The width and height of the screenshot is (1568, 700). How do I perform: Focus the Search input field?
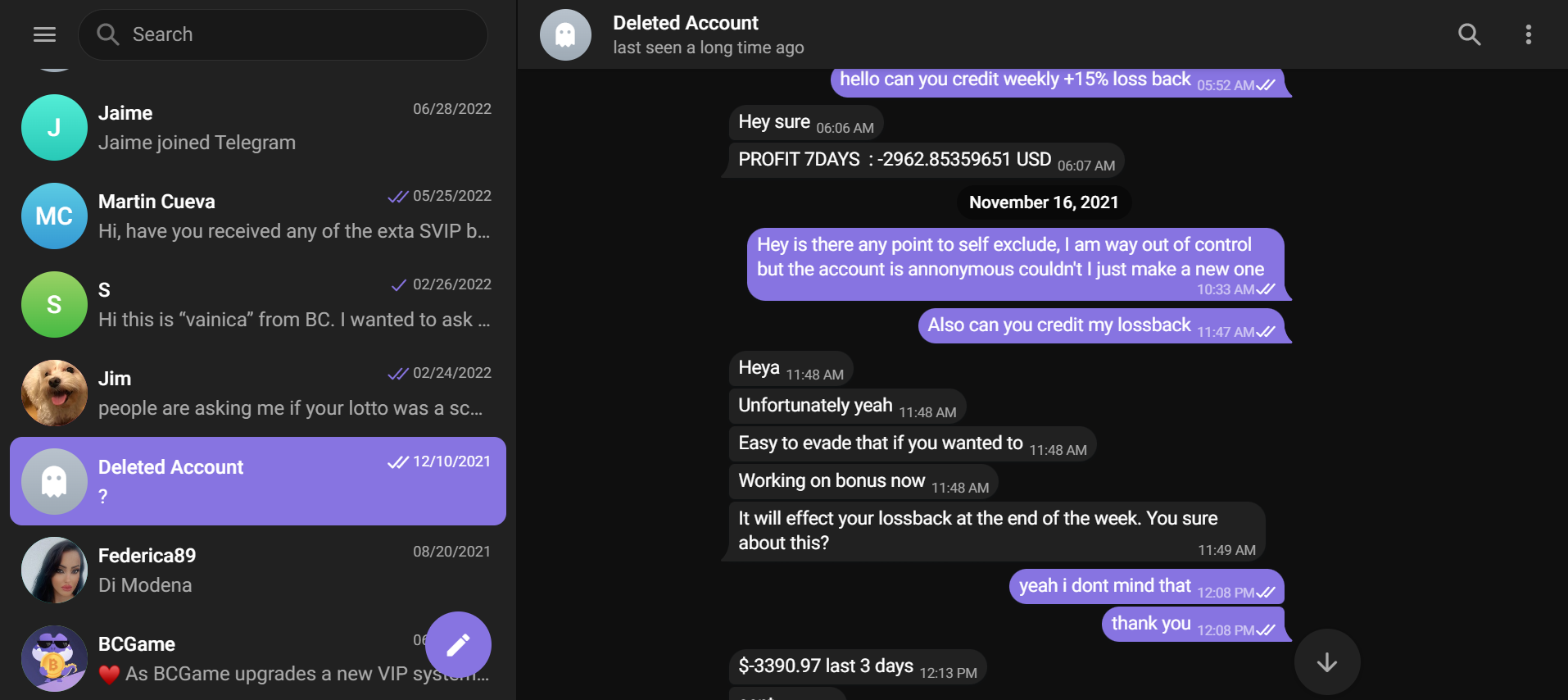[283, 34]
